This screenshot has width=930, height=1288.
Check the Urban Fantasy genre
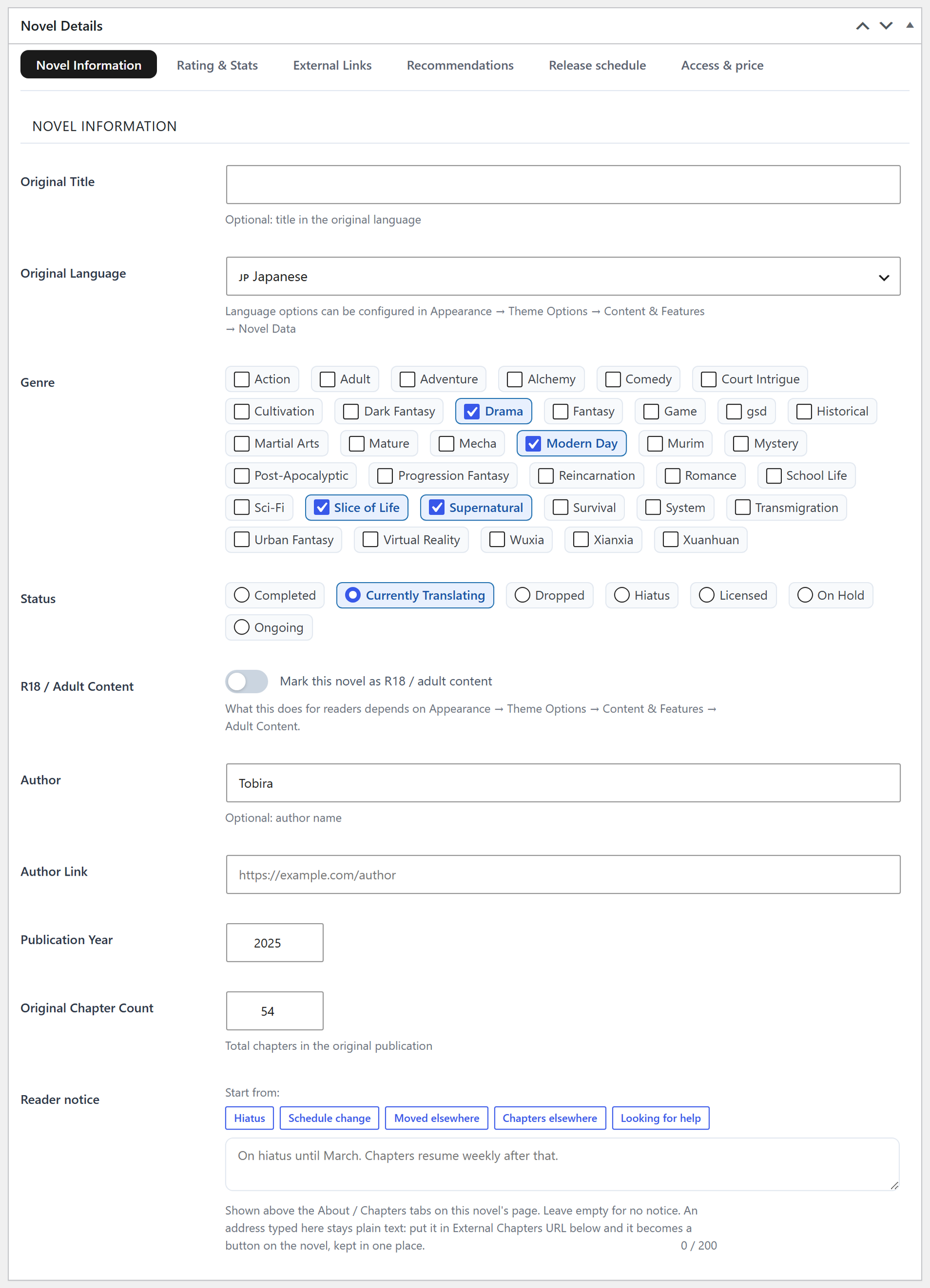point(242,540)
